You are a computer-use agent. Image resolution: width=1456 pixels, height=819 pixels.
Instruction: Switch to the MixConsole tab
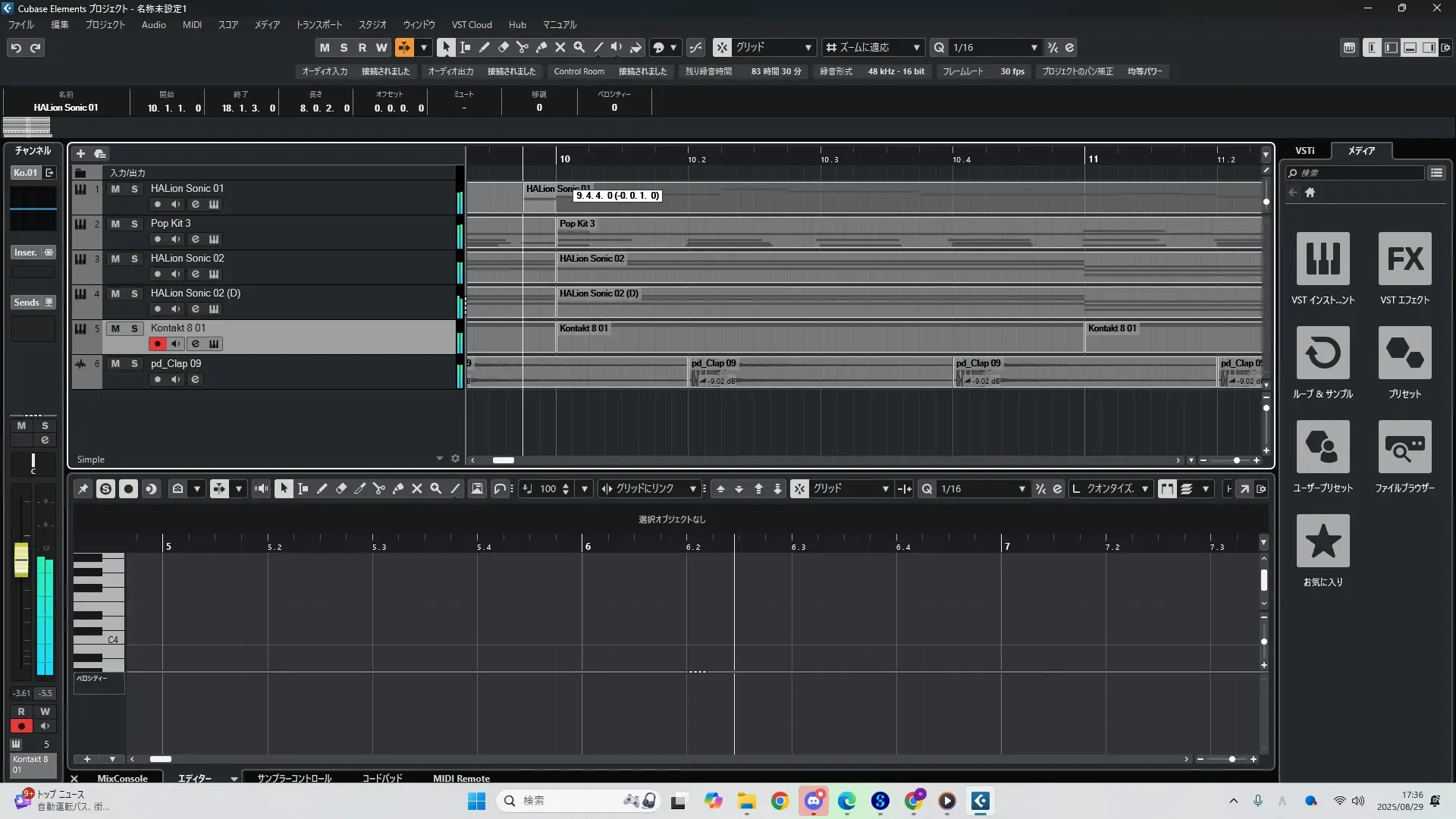tap(122, 778)
